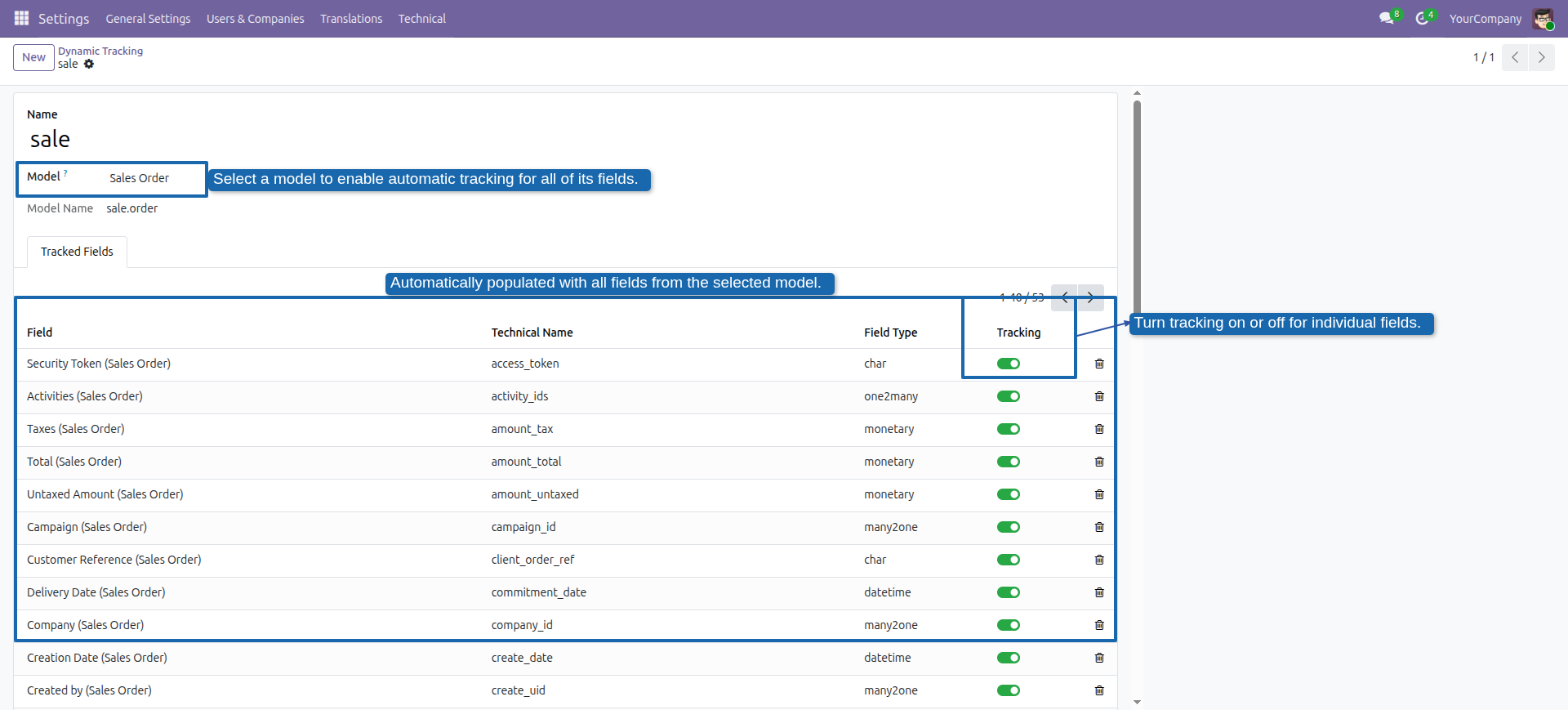
Task: Delete the campaign_id row with trash icon
Action: (1099, 527)
